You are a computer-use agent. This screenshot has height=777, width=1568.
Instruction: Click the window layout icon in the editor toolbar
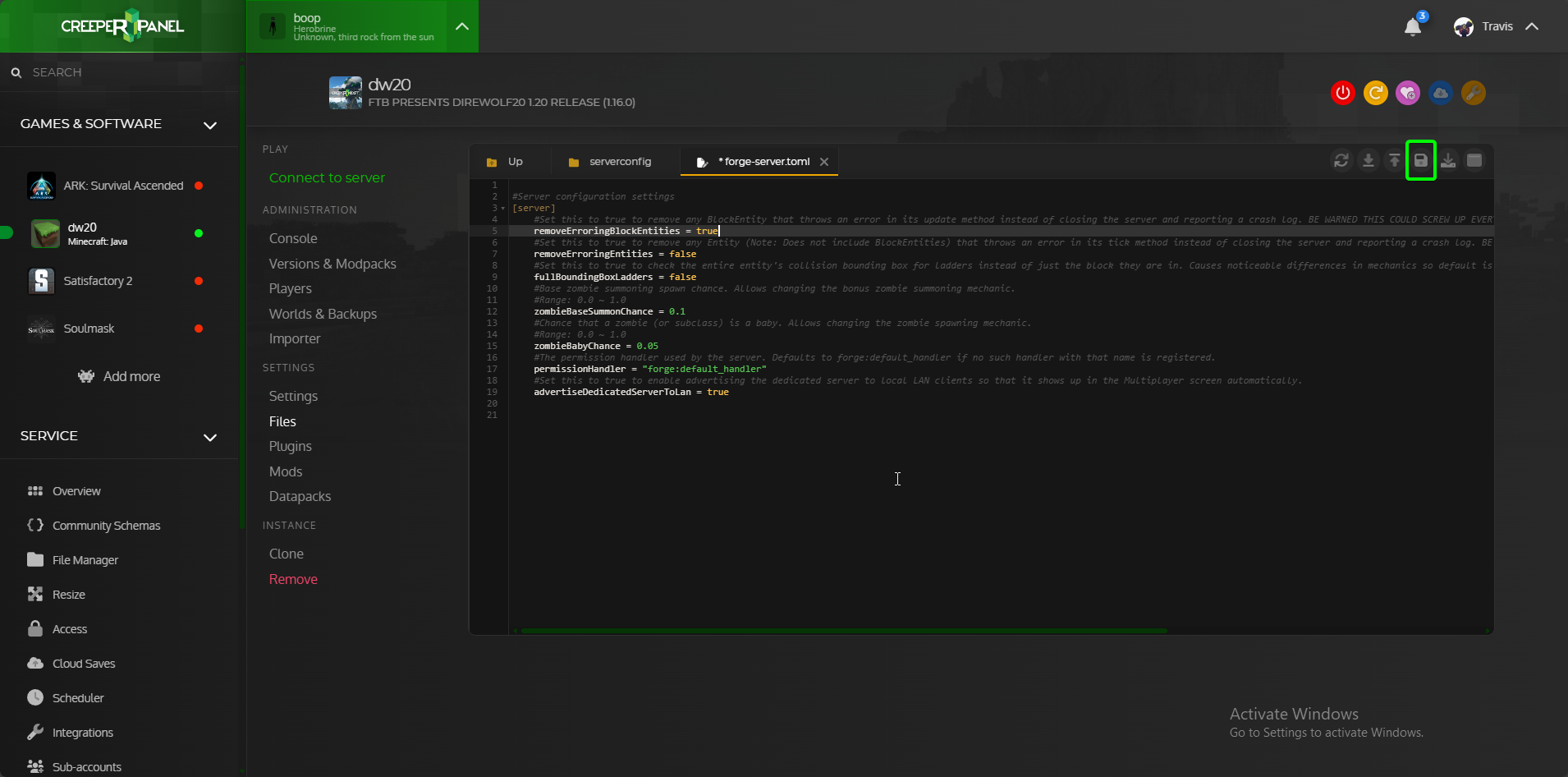(x=1474, y=160)
